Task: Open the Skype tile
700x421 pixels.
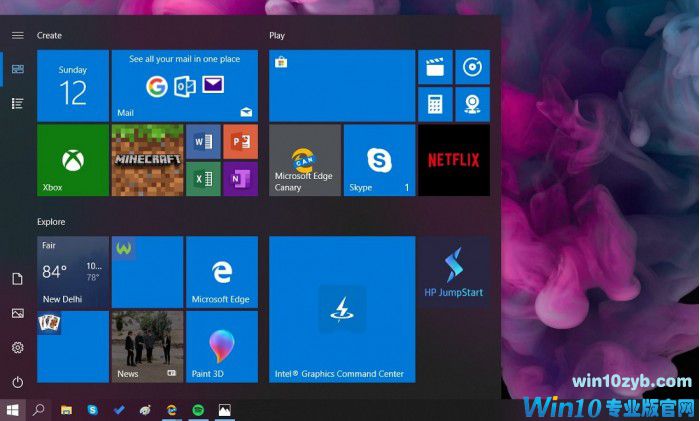Action: click(x=379, y=160)
